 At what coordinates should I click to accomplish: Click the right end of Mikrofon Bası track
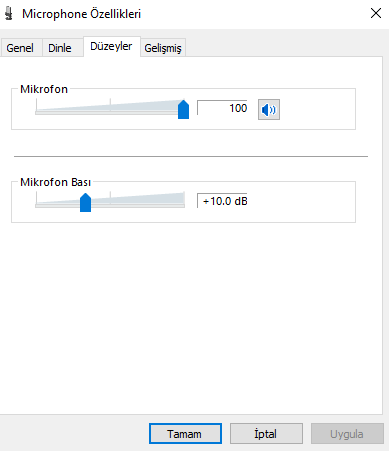(183, 206)
